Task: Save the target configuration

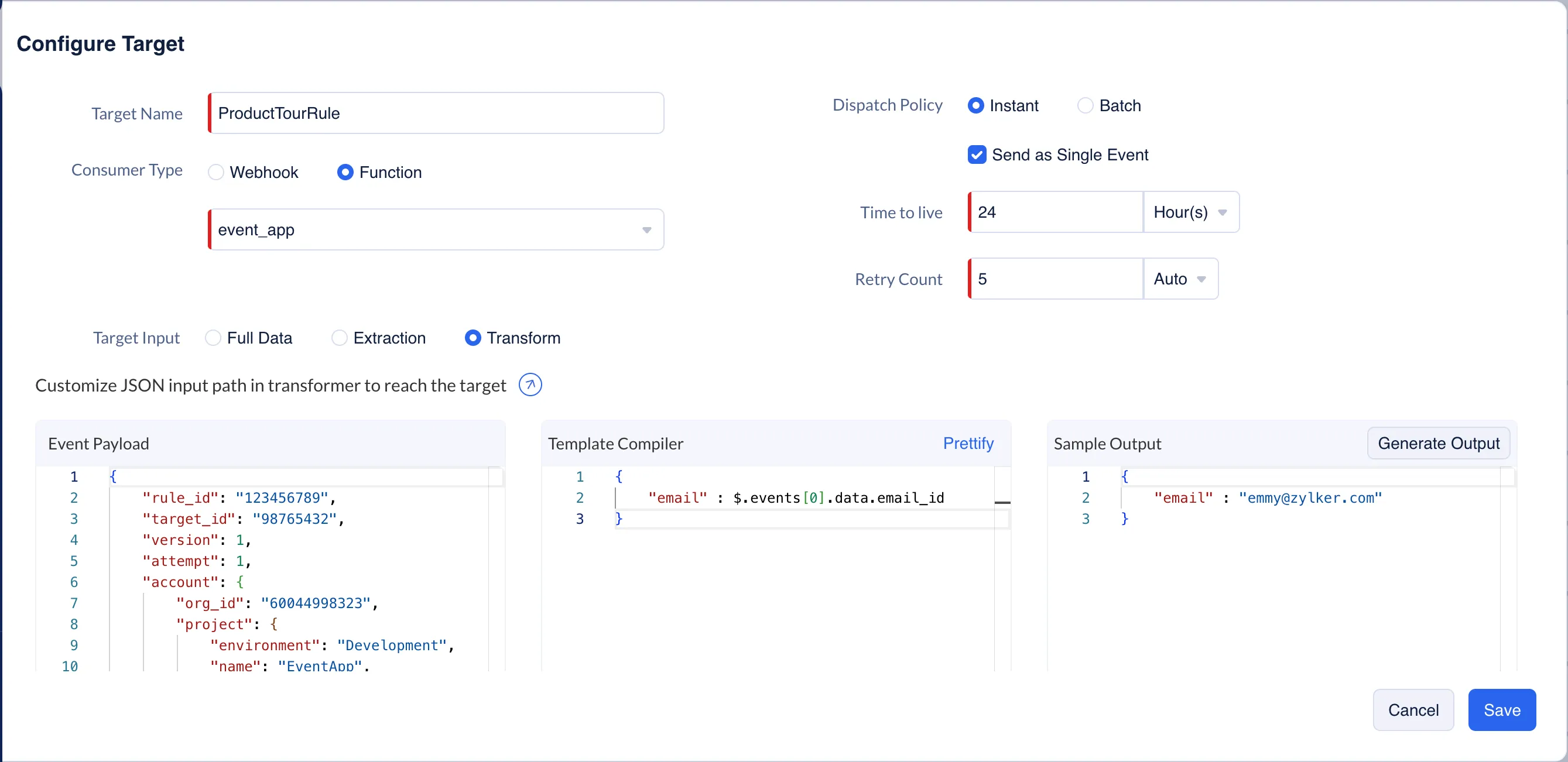Action: 1501,710
